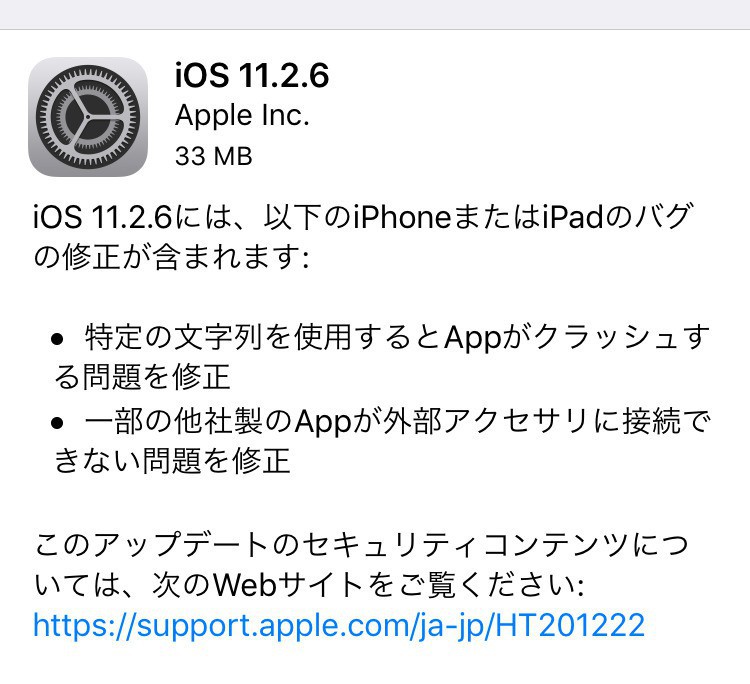This screenshot has height=684, width=750.
Task: Click the center hub of gear icon
Action: point(88,117)
